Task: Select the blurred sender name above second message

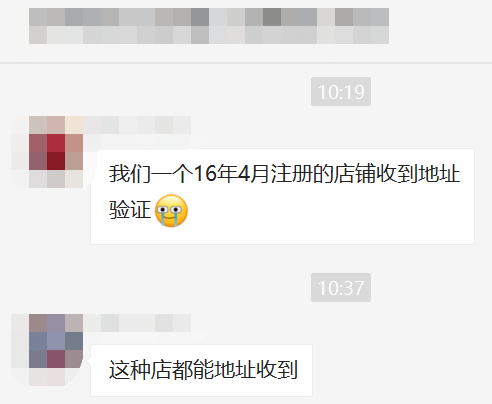Action: pos(137,323)
